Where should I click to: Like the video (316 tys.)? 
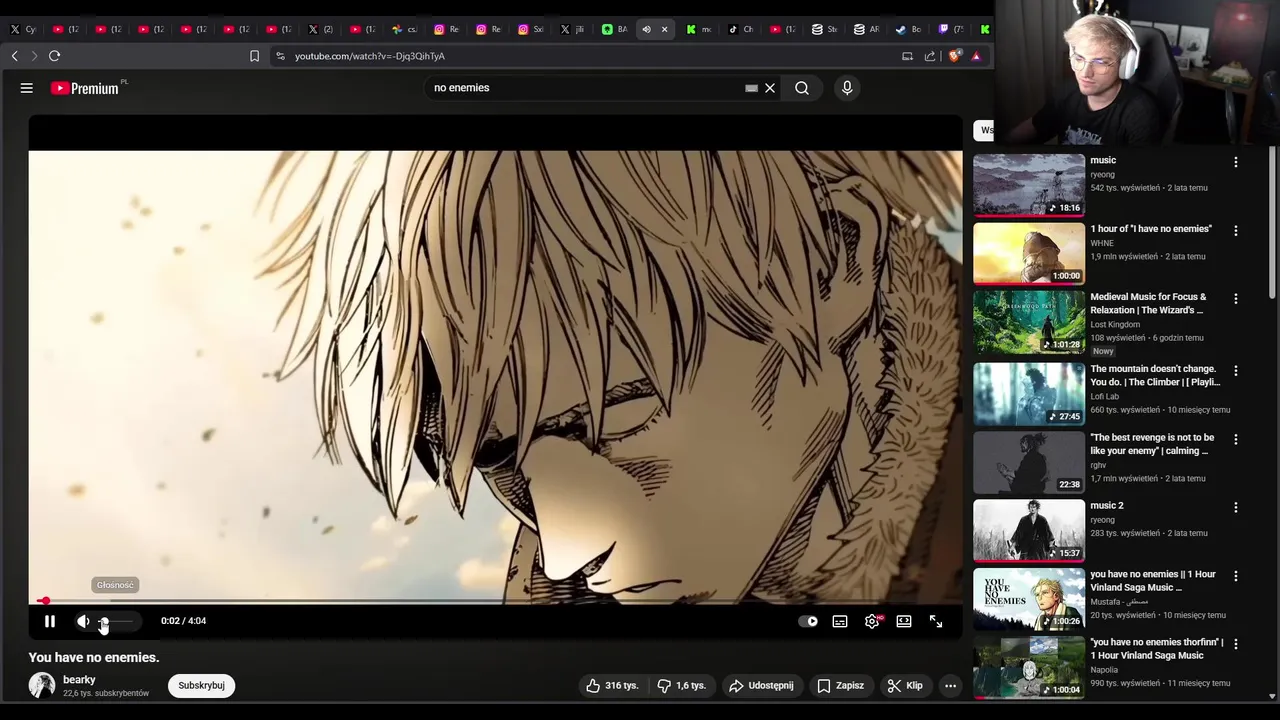pos(612,685)
